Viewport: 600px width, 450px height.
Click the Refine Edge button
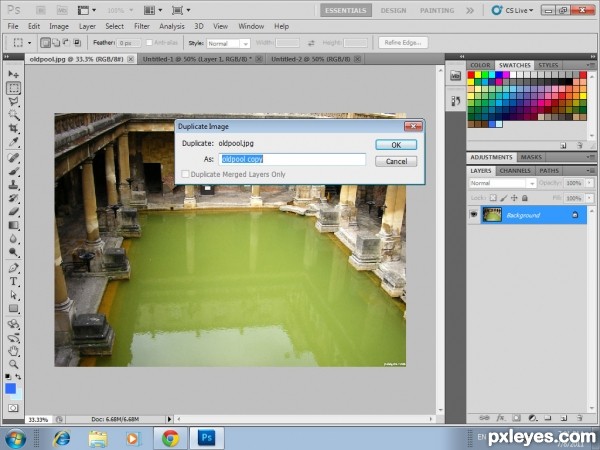point(403,42)
